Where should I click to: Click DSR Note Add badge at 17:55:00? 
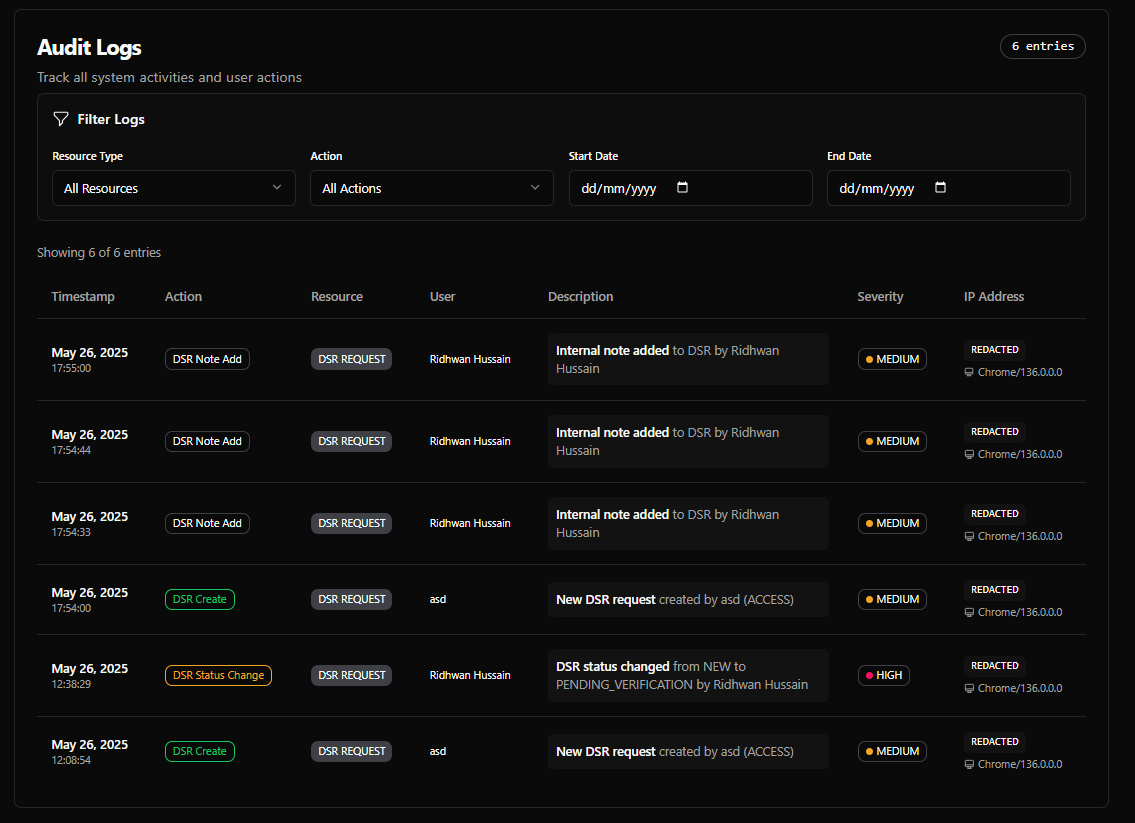click(207, 359)
